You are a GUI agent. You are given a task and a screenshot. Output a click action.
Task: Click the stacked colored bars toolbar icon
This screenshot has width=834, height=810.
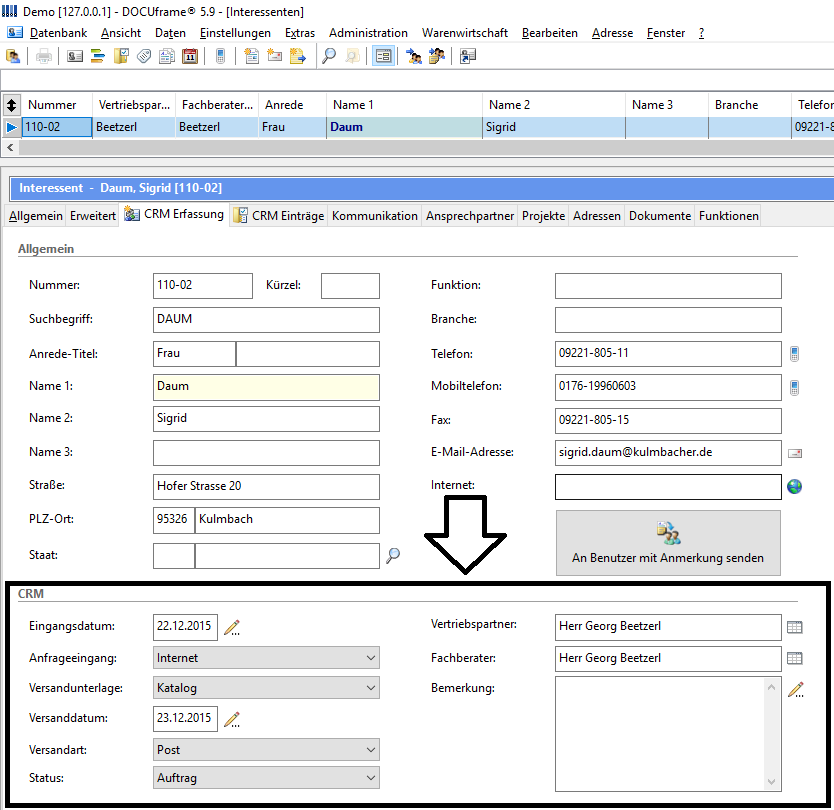[x=98, y=56]
